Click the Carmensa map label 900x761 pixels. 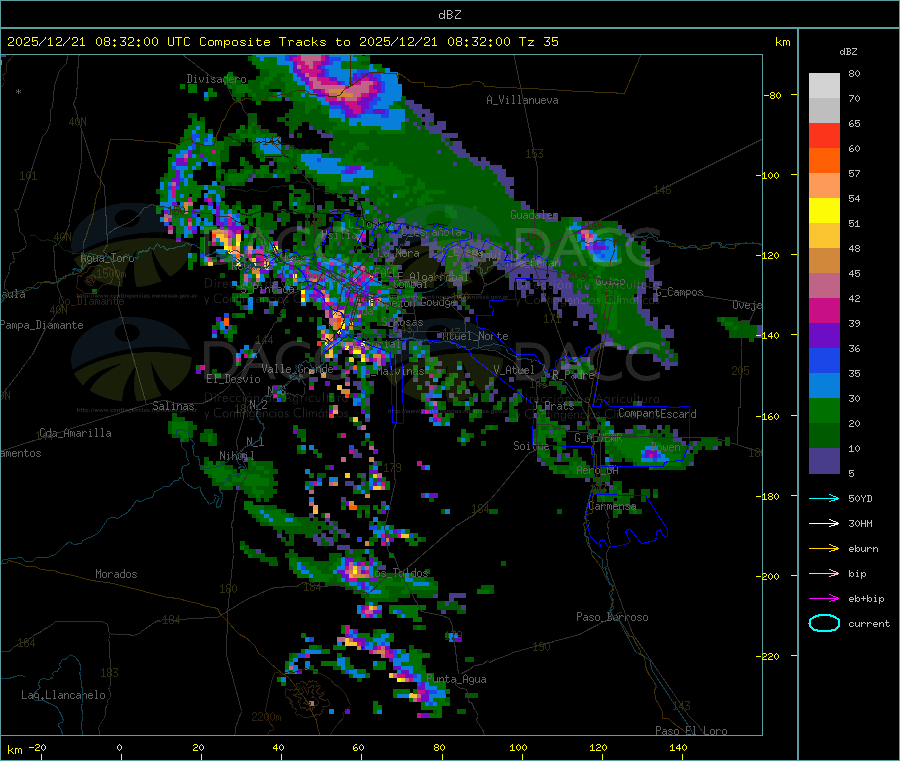tap(612, 506)
